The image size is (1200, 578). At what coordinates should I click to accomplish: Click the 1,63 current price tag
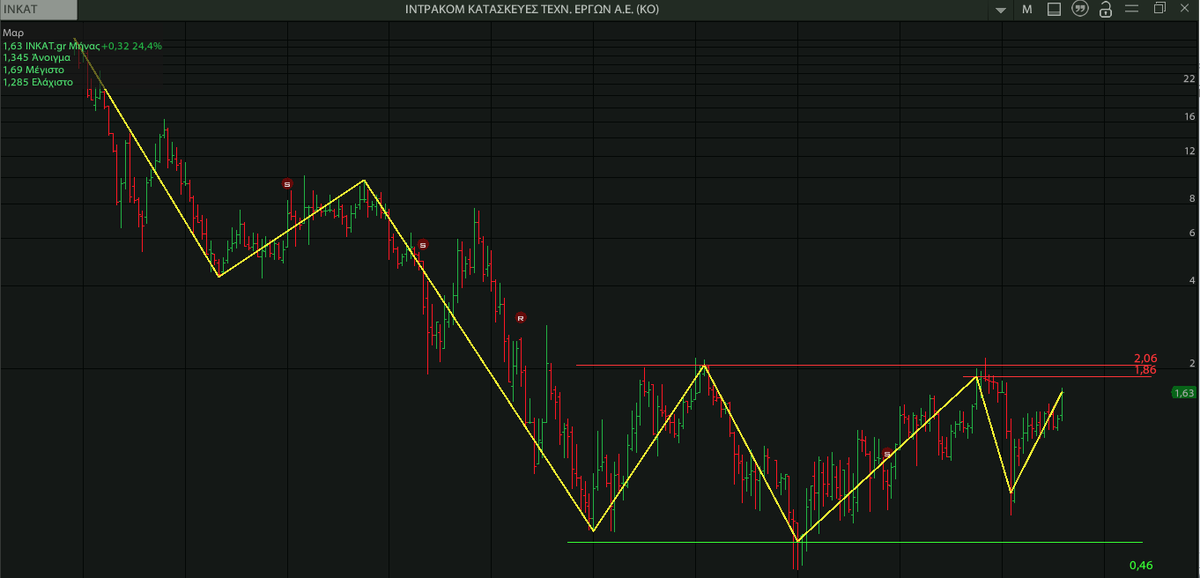coord(1184,393)
